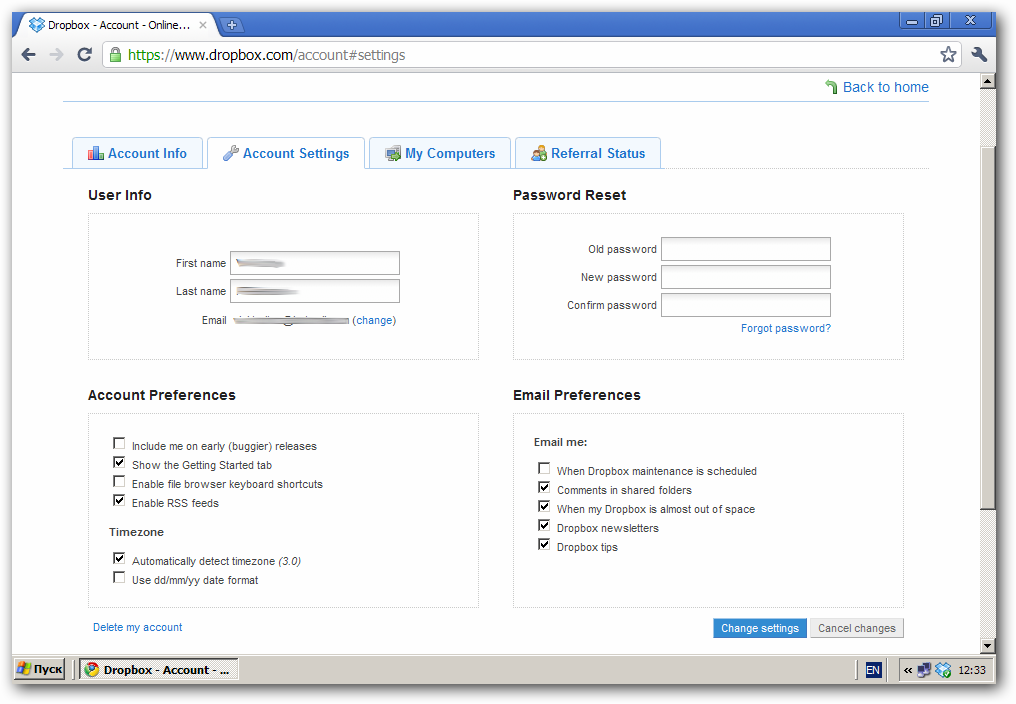Image resolution: width=1016 pixels, height=704 pixels.
Task: Click the green SSL padlock icon
Action: pyautogui.click(x=115, y=54)
